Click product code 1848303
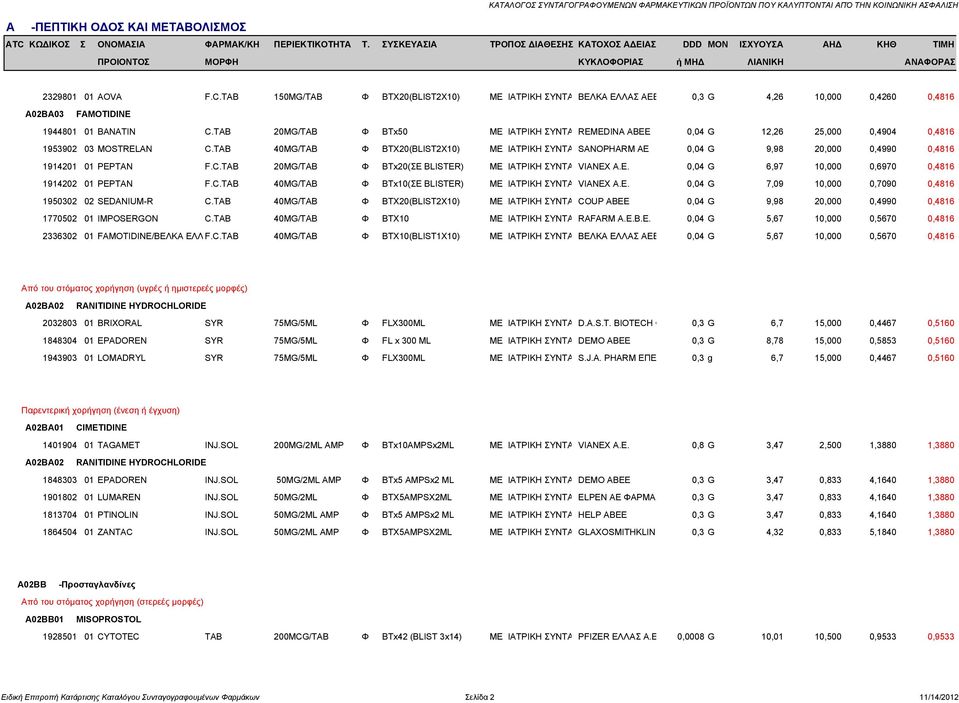959x703 pixels. pos(59,480)
